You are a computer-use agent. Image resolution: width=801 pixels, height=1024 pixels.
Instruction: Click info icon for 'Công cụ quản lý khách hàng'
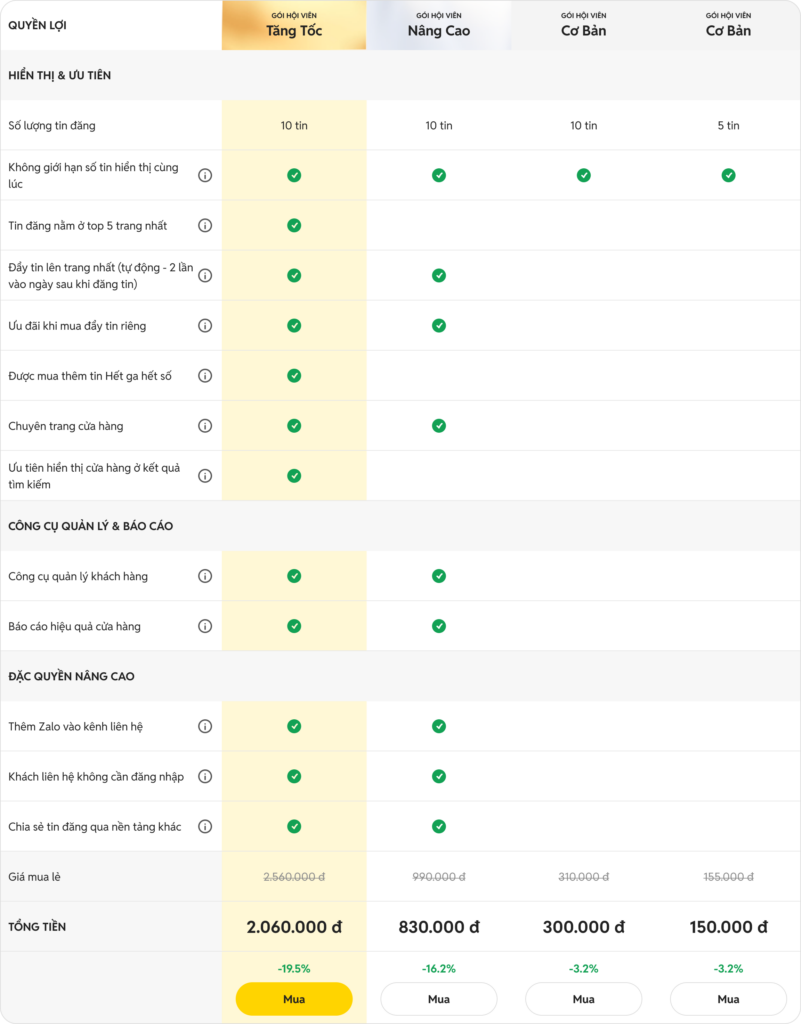point(205,576)
